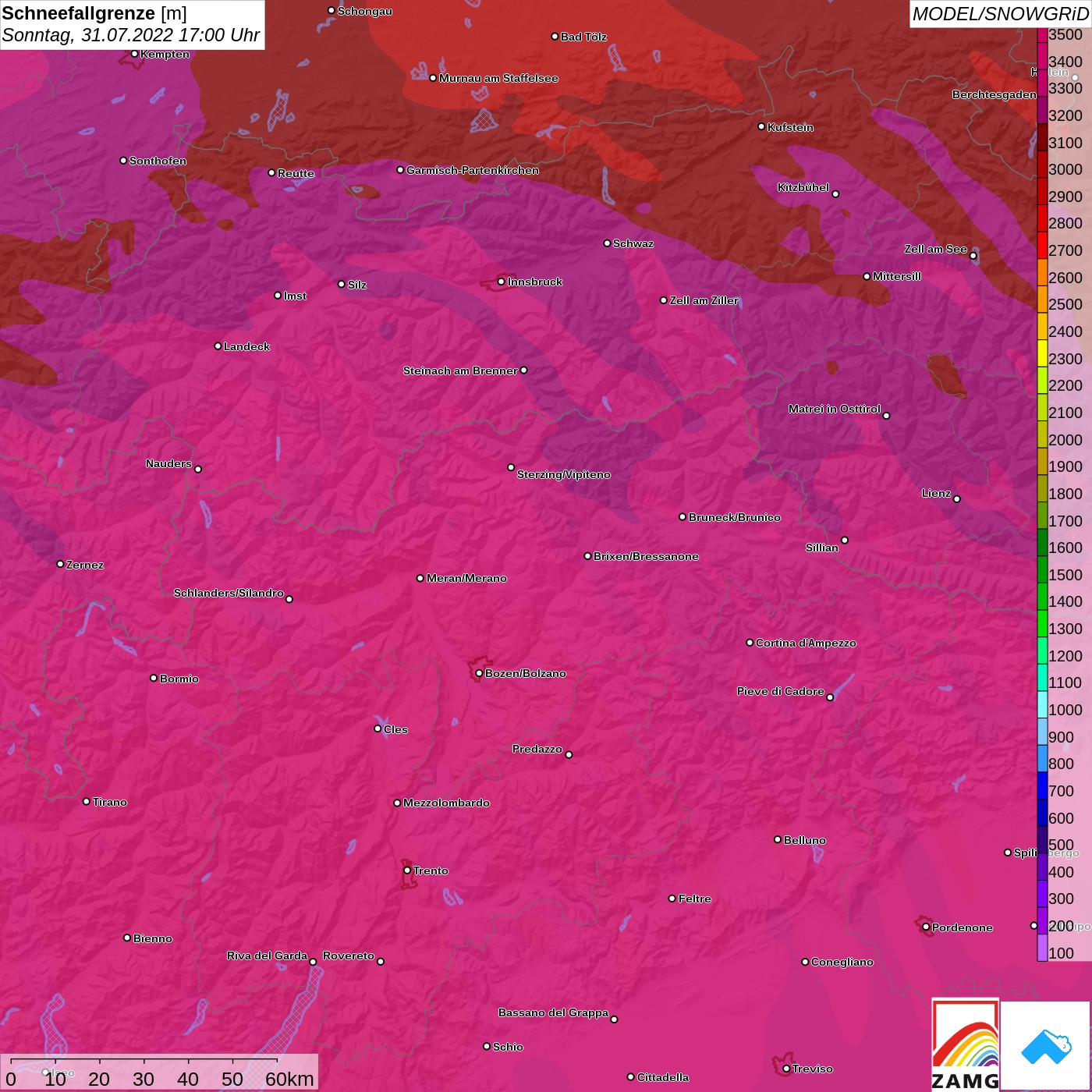Click the Schneefallgrenze title text
The image size is (1092, 1092).
pos(79,13)
